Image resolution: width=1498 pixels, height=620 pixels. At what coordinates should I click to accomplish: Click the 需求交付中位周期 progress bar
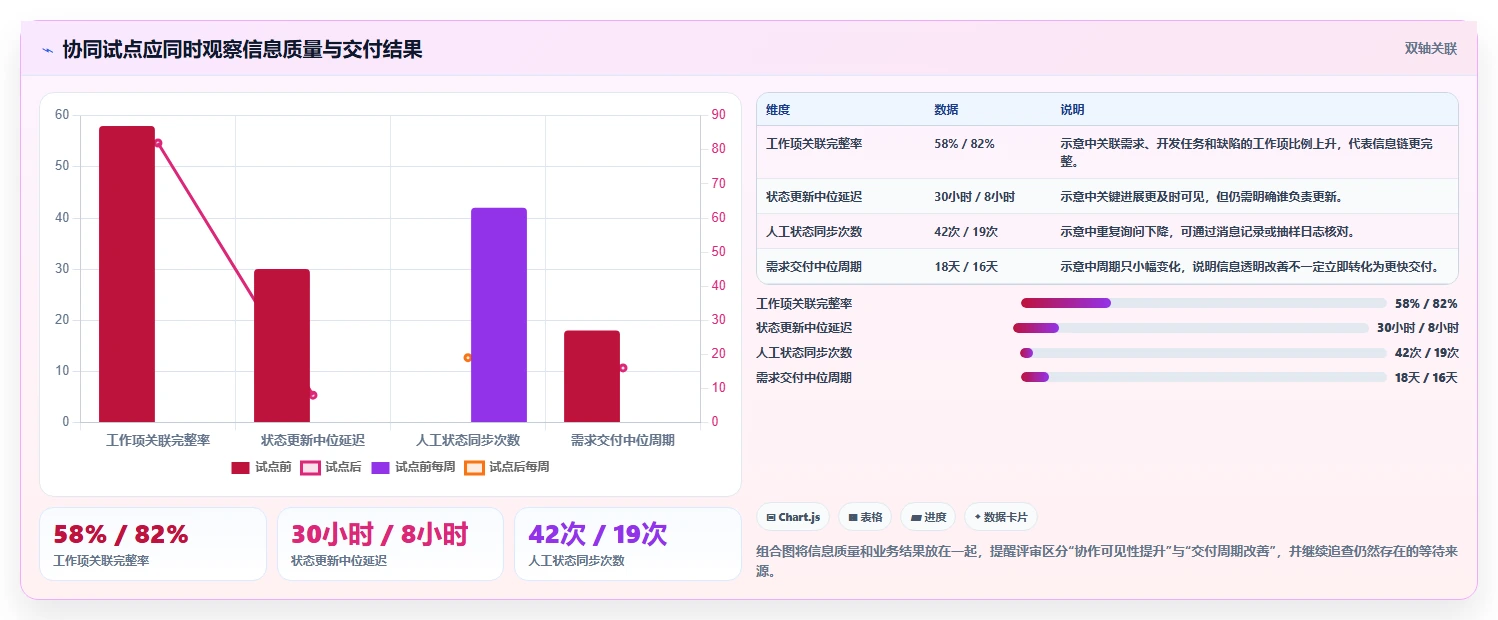pyautogui.click(x=1204, y=377)
